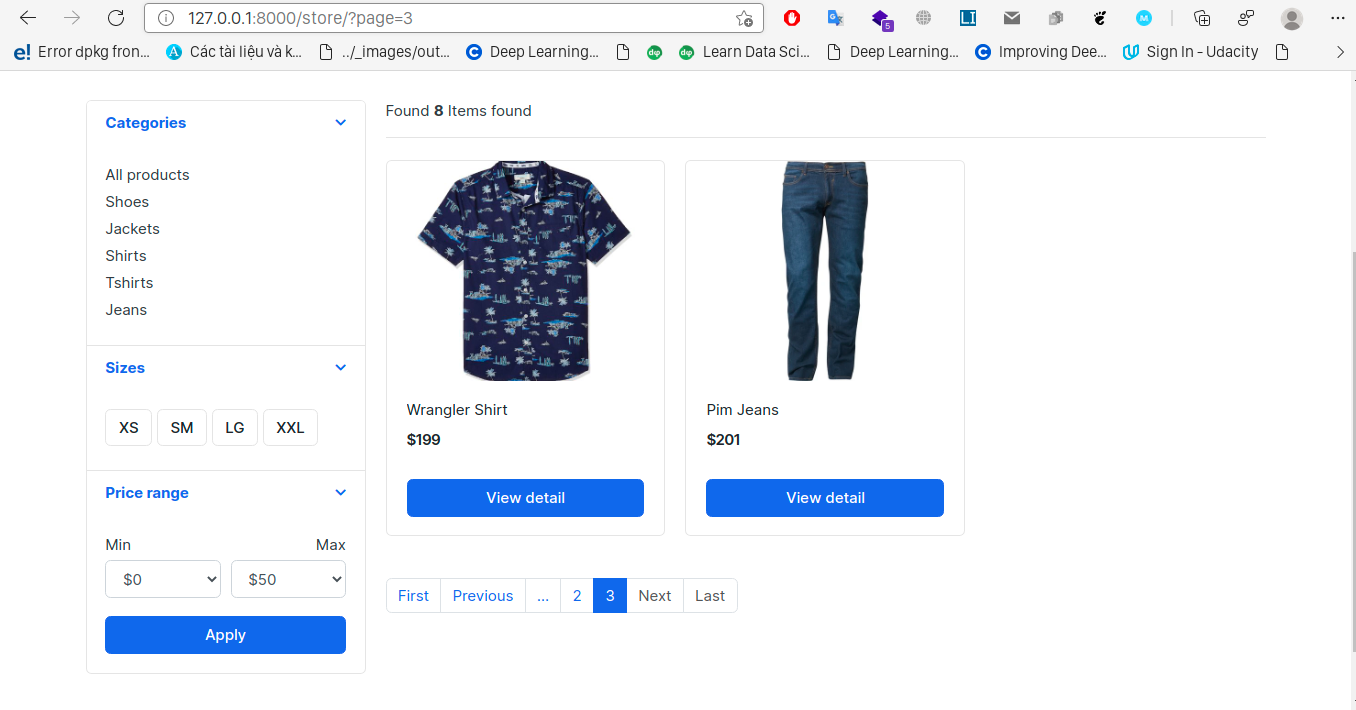Collapse the Categories section chevron
1356x710 pixels.
point(340,123)
